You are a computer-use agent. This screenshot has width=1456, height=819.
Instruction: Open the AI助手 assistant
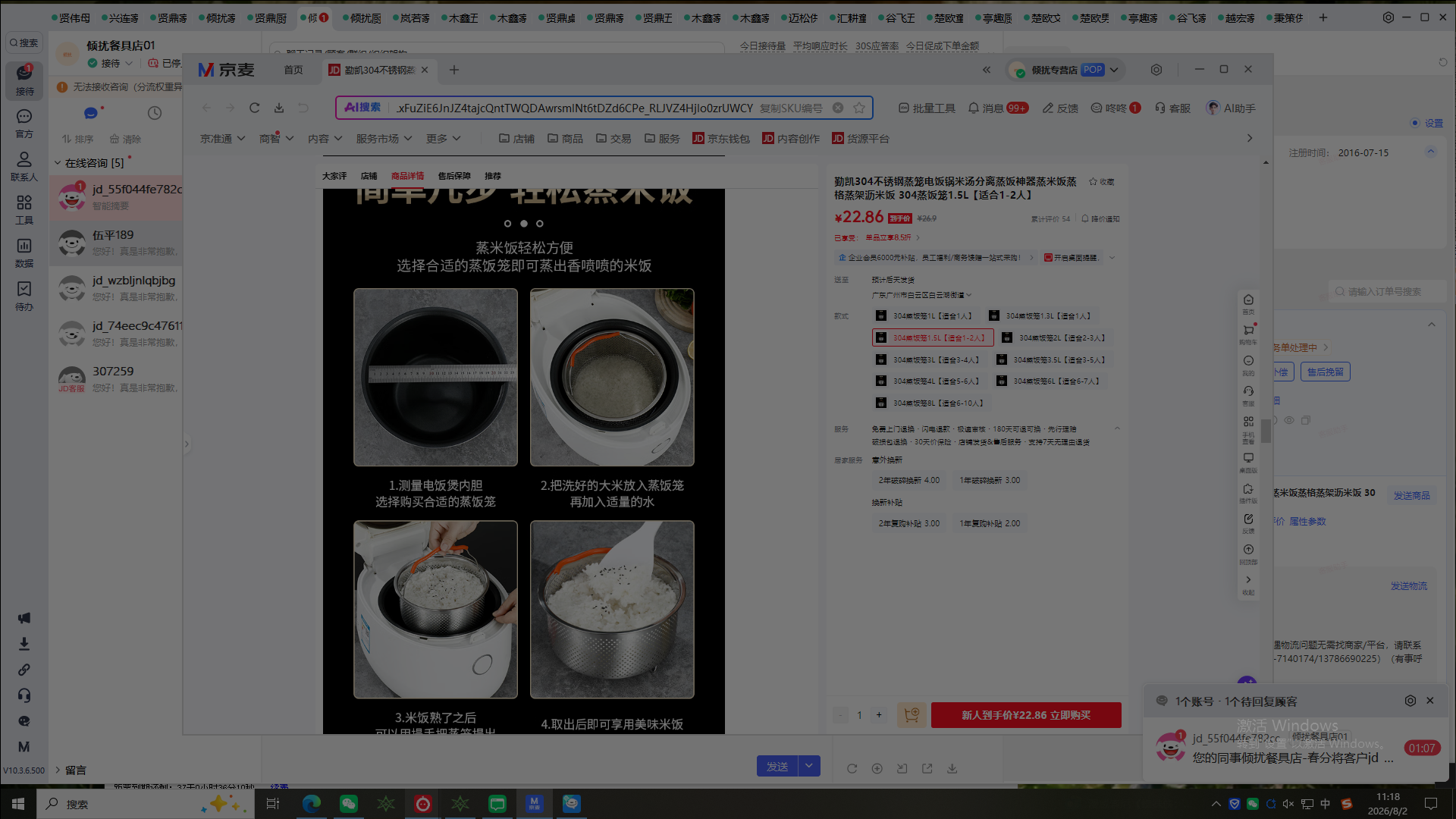coord(1231,108)
